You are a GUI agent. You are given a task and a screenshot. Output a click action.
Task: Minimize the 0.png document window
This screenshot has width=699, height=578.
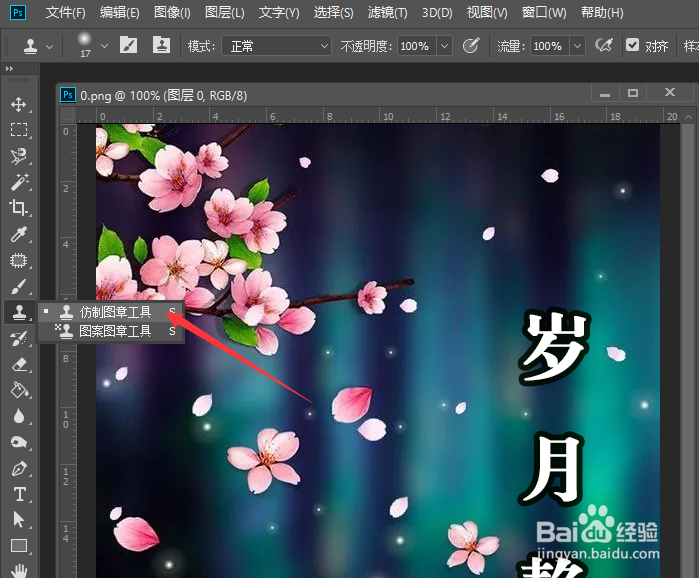[605, 93]
